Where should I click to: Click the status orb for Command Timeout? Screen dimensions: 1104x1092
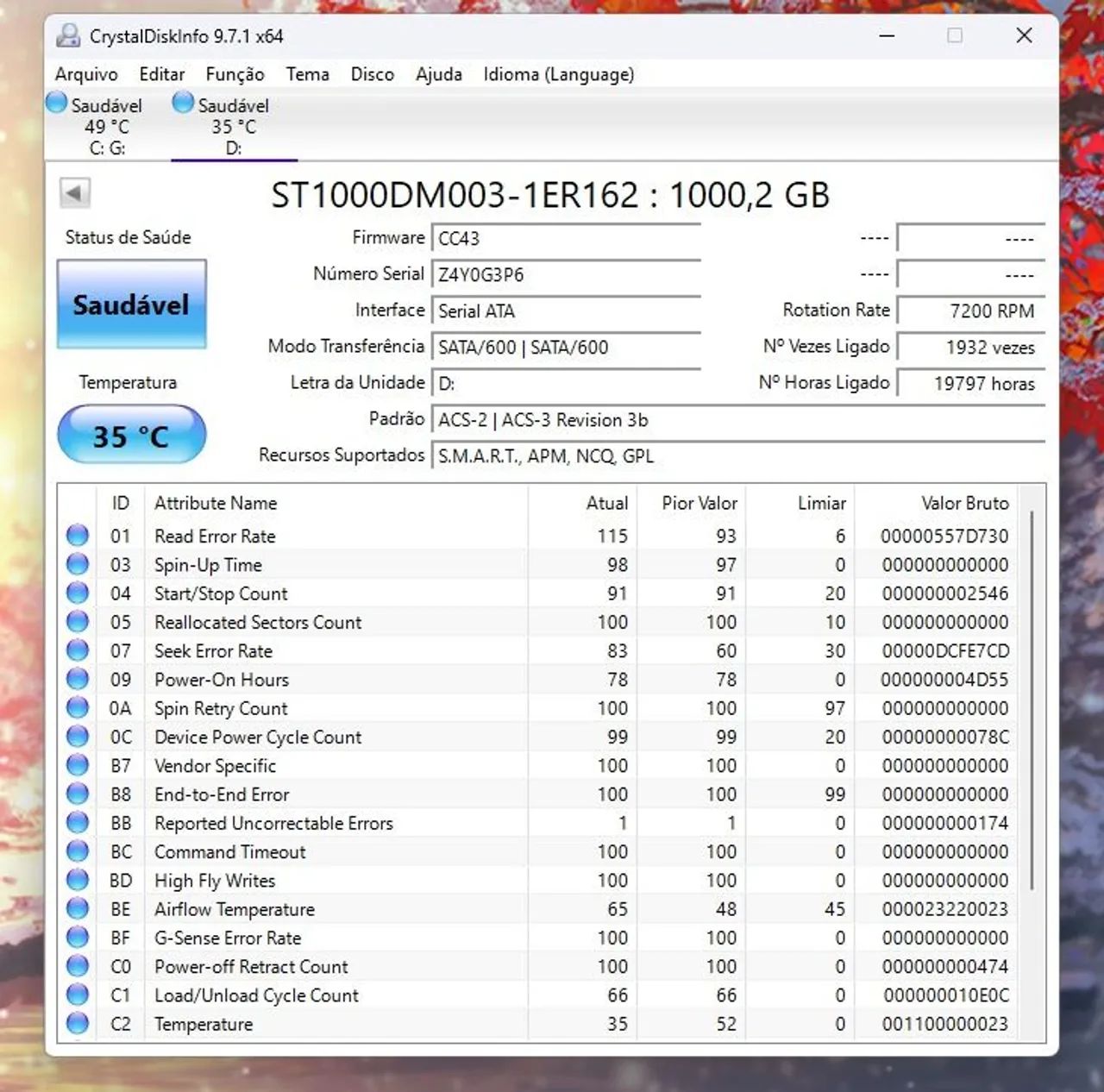coord(78,851)
